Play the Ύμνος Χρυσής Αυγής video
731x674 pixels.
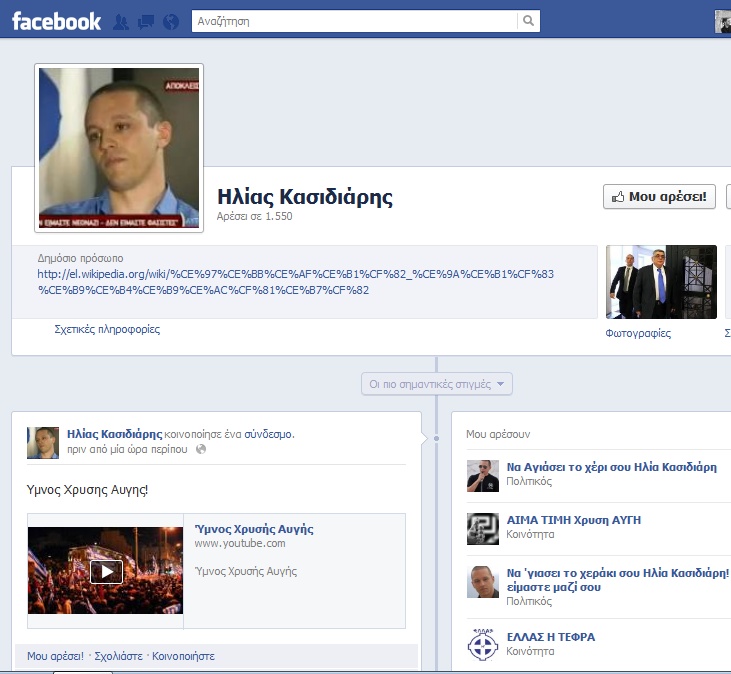(x=106, y=571)
